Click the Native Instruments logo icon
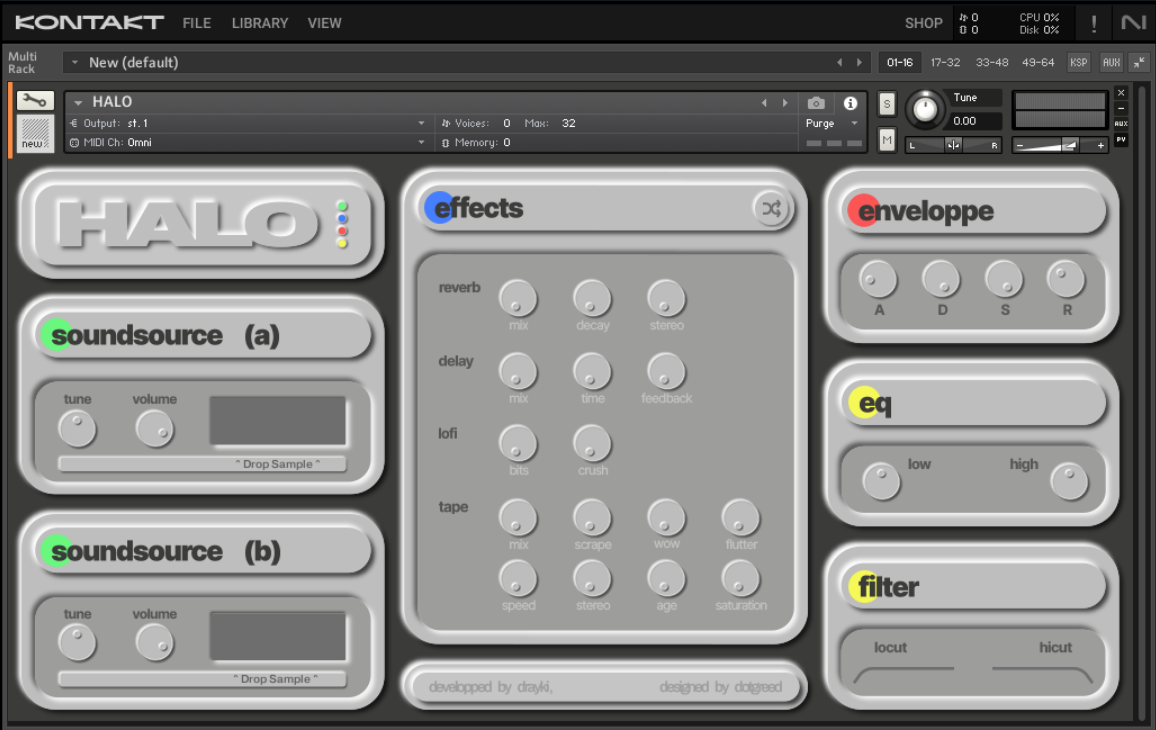The height and width of the screenshot is (730, 1156). [x=1133, y=22]
